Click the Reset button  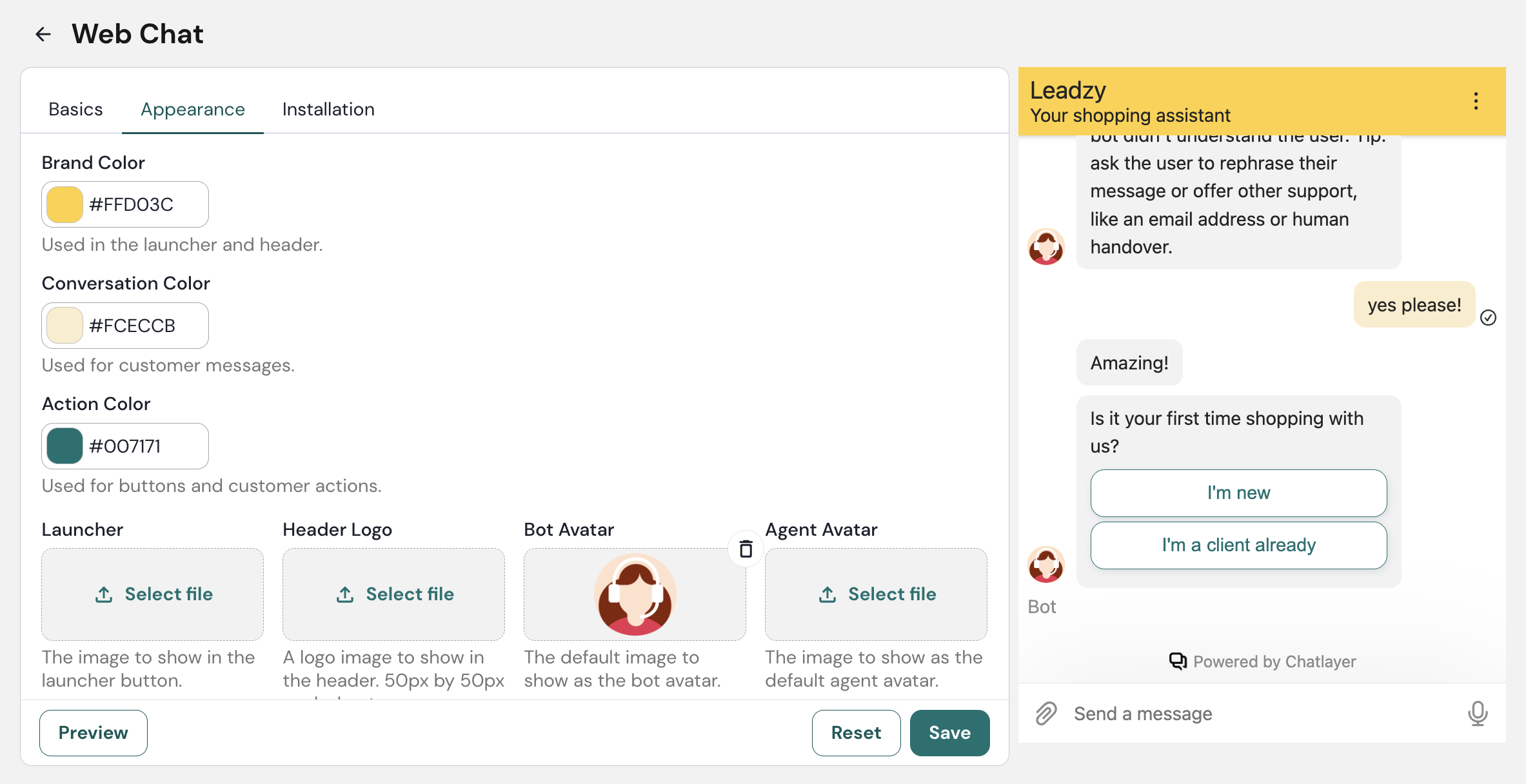[856, 732]
